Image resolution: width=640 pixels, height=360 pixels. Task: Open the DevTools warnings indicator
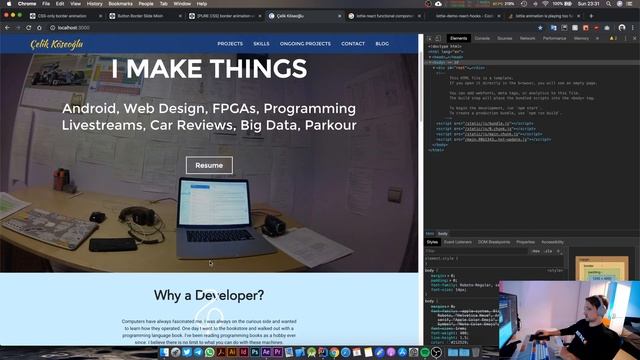[x=613, y=38]
